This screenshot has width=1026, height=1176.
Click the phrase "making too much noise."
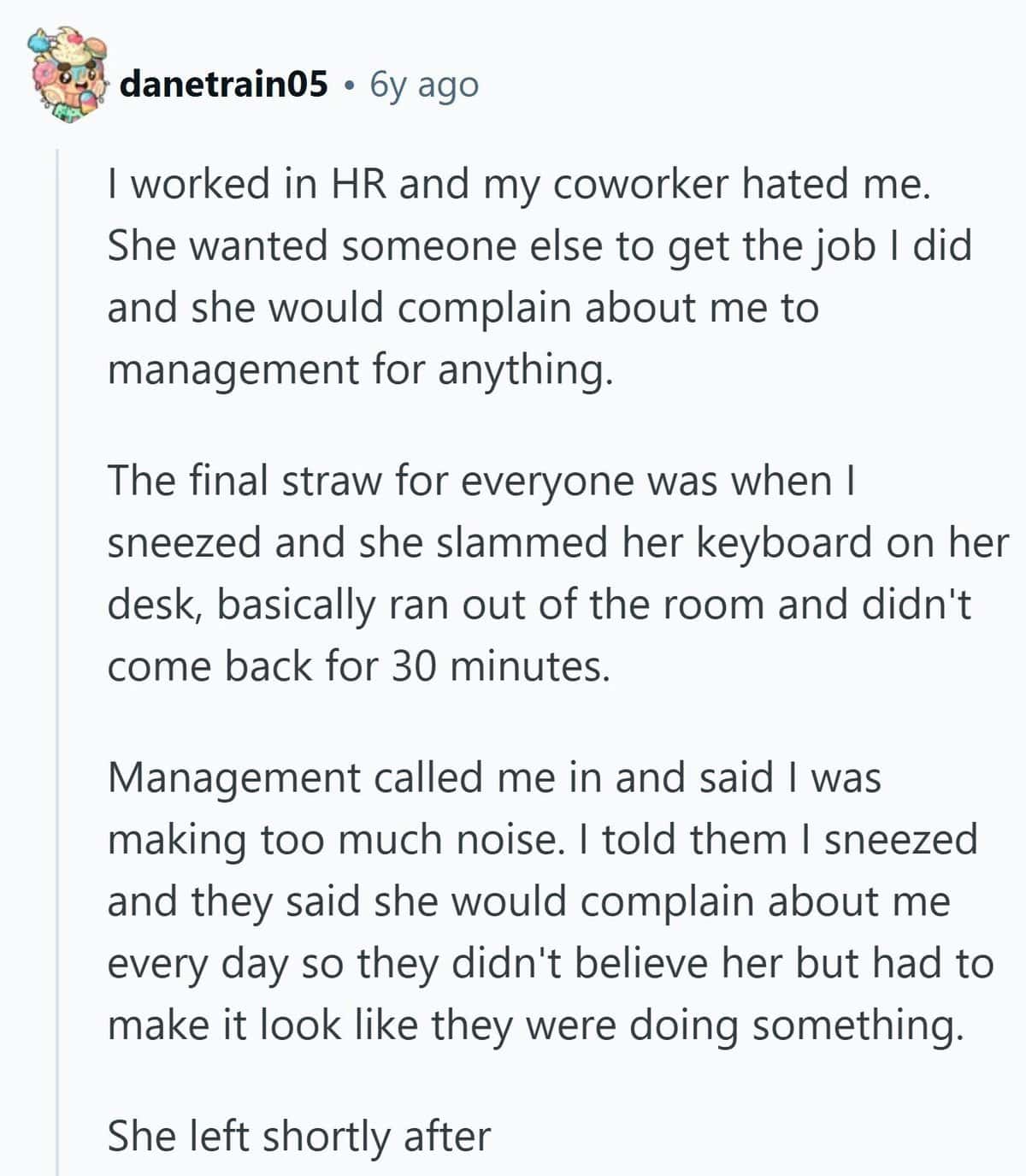pyautogui.click(x=337, y=840)
